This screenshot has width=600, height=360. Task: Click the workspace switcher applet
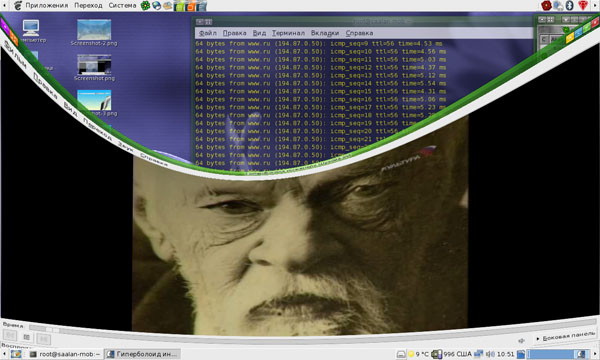[559, 354]
